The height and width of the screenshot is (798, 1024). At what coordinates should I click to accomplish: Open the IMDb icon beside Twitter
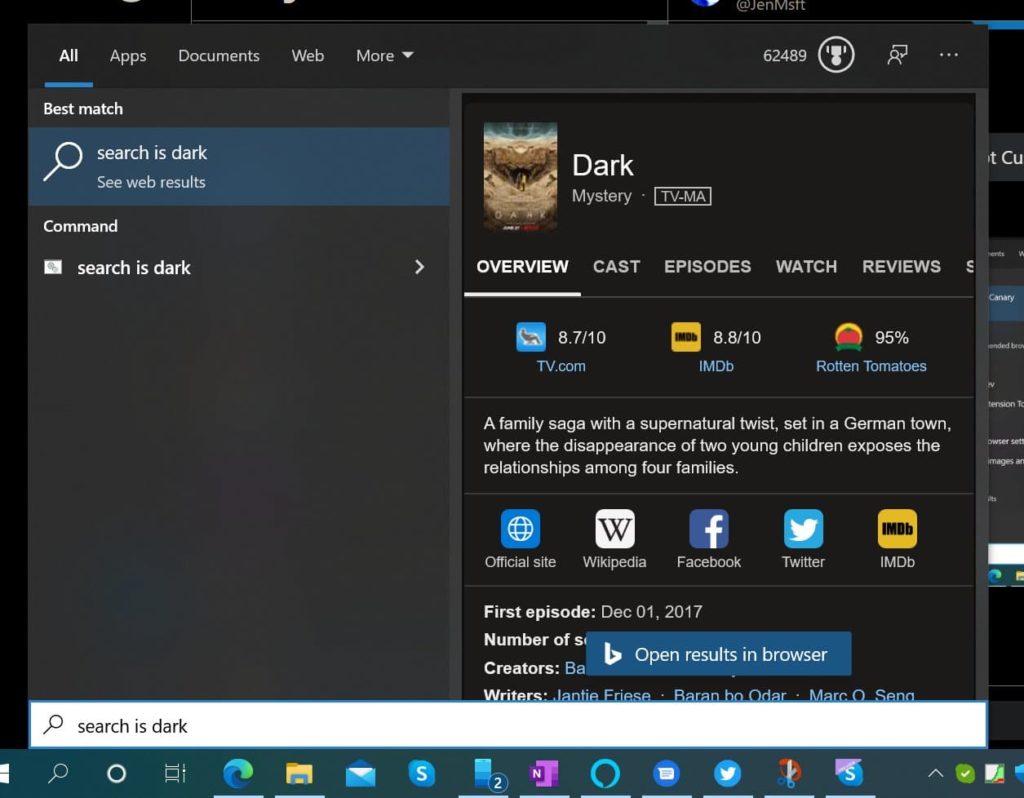(897, 528)
